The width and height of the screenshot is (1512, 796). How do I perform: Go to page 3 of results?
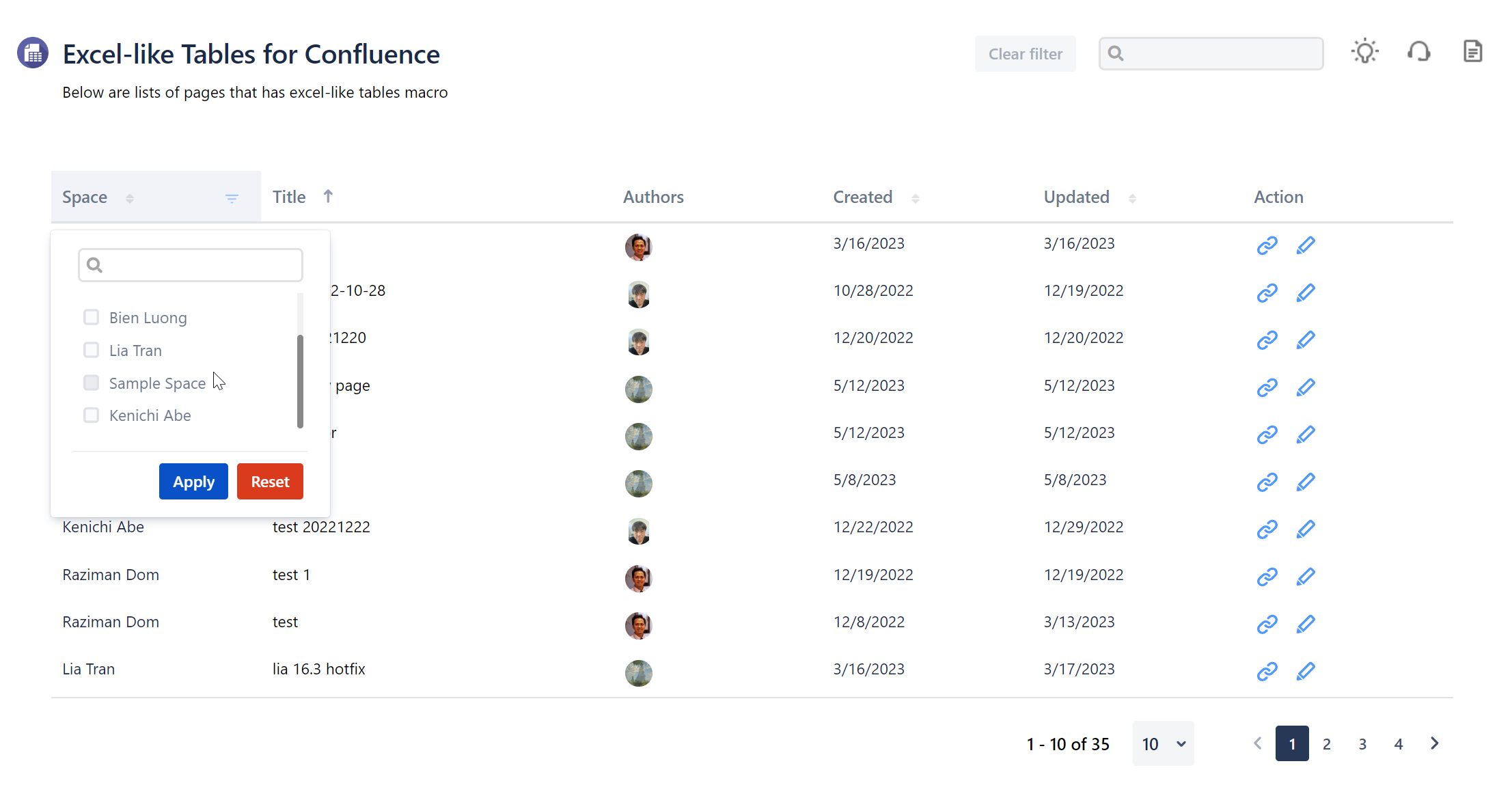[1362, 743]
